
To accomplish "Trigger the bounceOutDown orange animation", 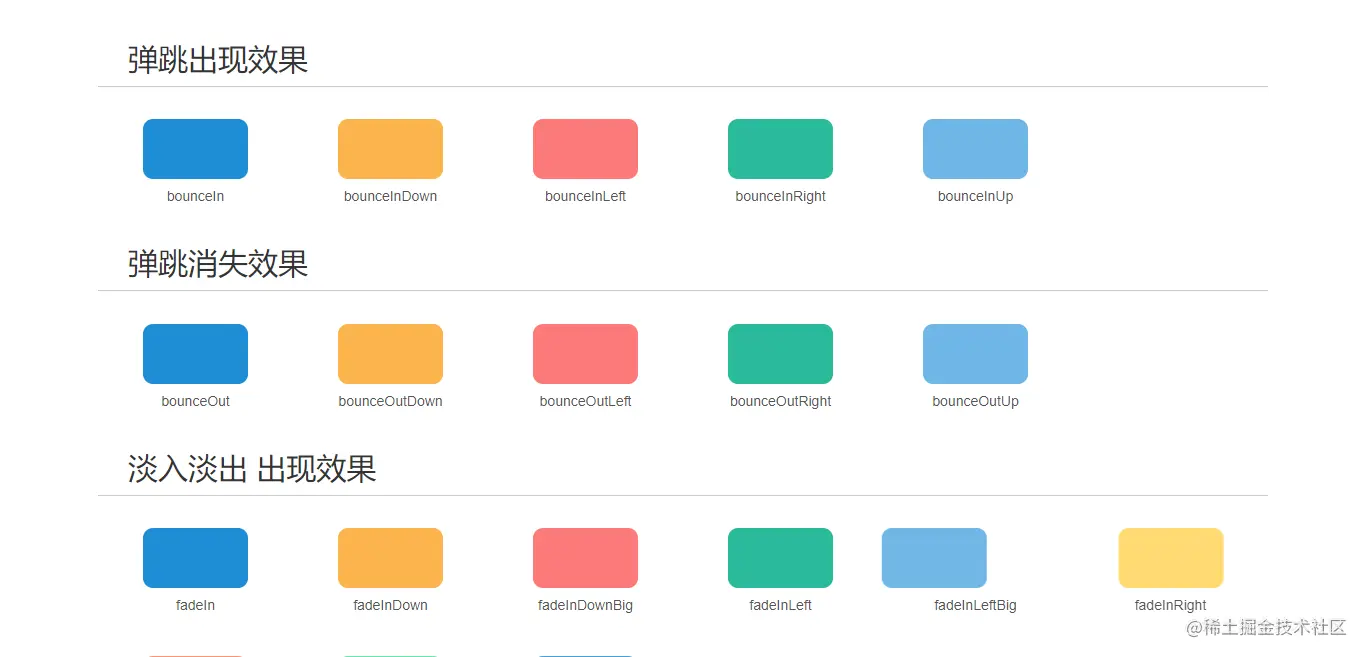I will coord(390,353).
